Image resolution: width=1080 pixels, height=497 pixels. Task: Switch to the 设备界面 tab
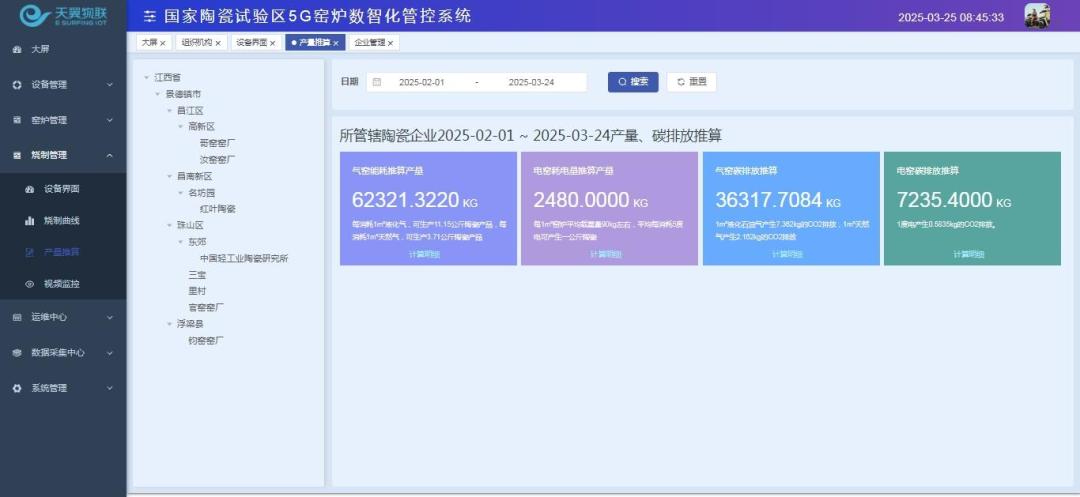pyautogui.click(x=251, y=43)
